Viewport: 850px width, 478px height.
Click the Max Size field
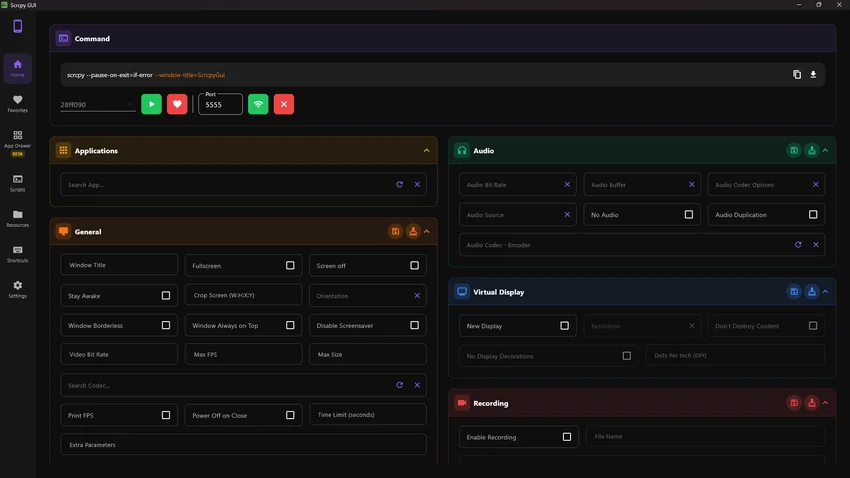[x=368, y=354]
